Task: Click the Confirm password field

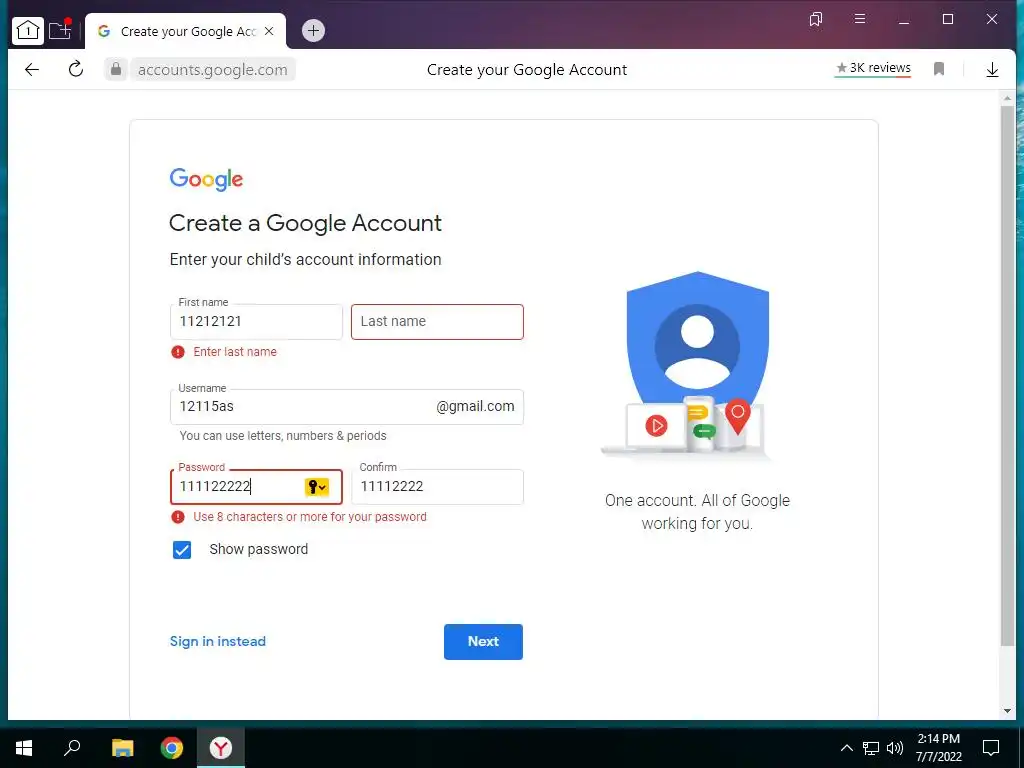Action: pos(437,487)
